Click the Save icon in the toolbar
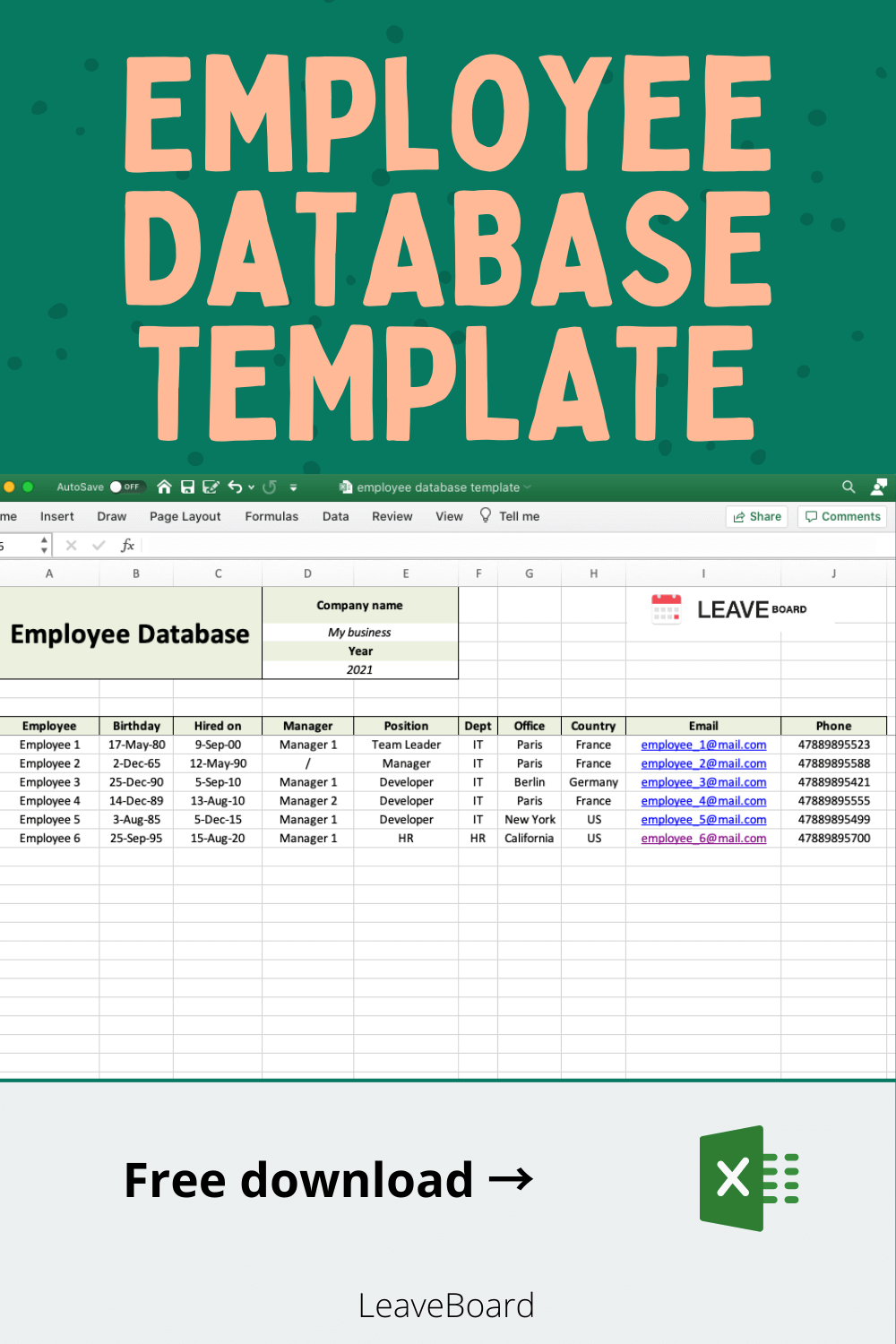The height and width of the screenshot is (1344, 896). coord(187,487)
